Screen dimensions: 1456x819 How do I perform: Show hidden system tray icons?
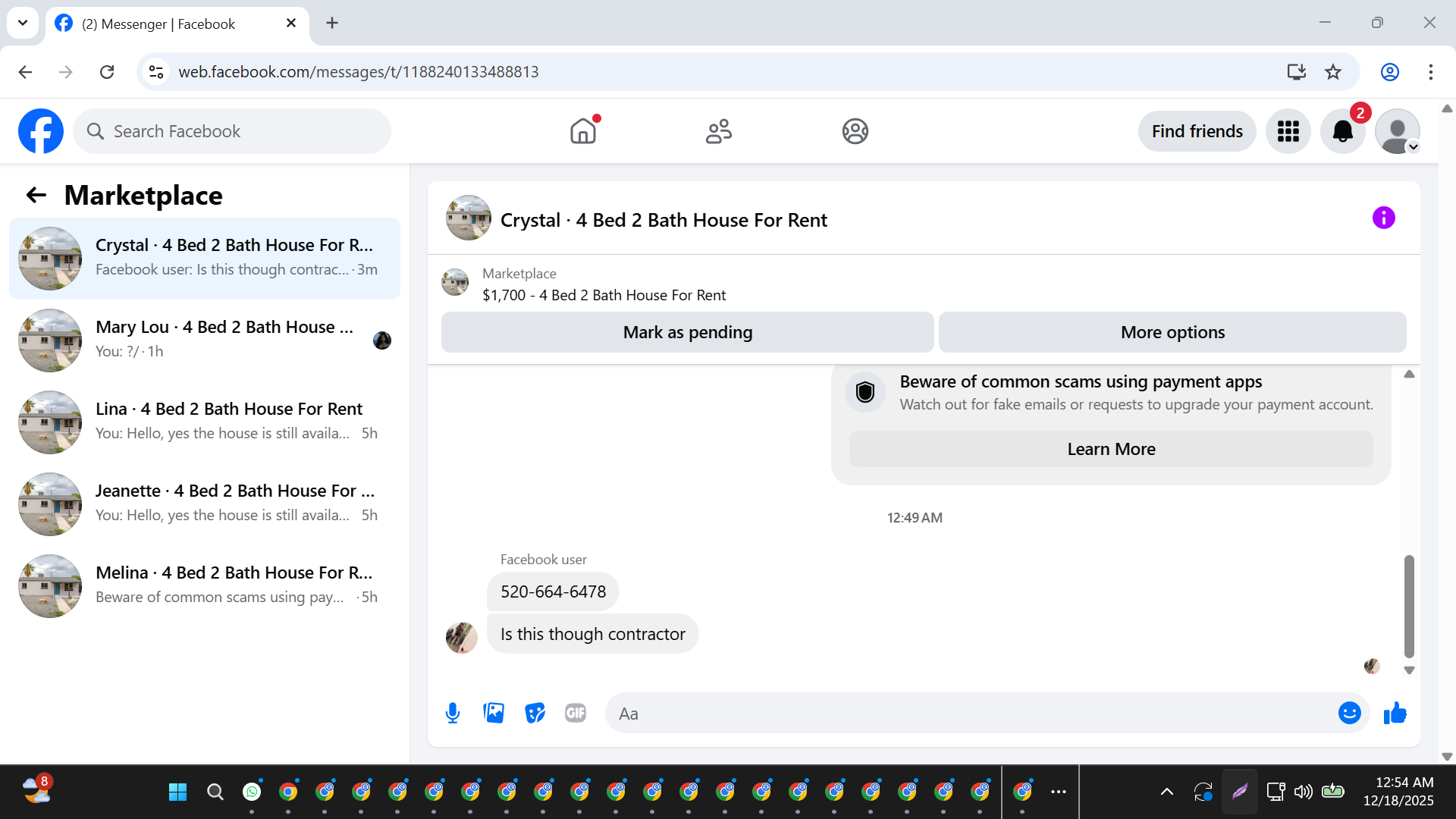pyautogui.click(x=1167, y=792)
